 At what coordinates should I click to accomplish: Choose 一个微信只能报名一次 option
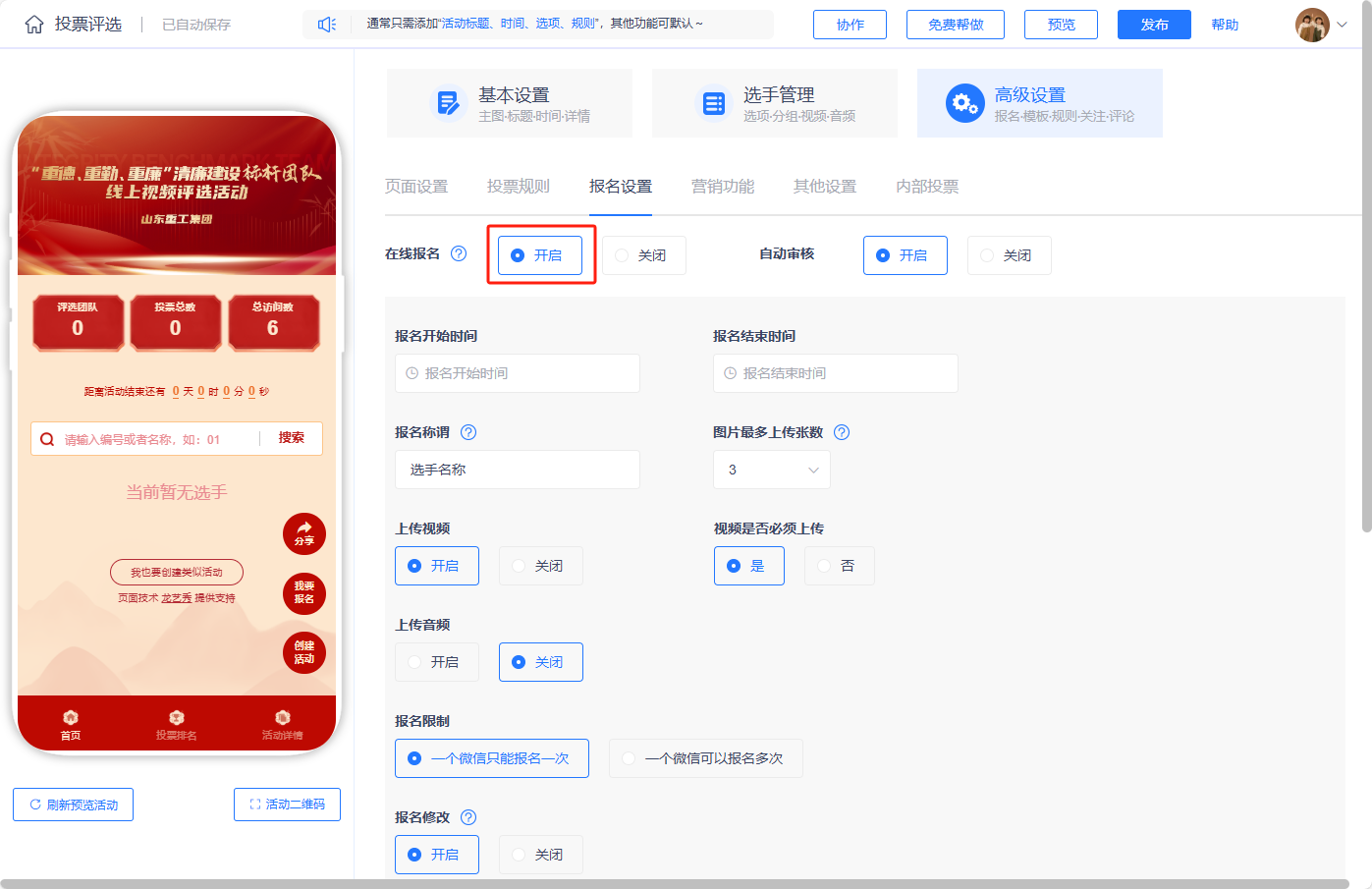click(492, 758)
